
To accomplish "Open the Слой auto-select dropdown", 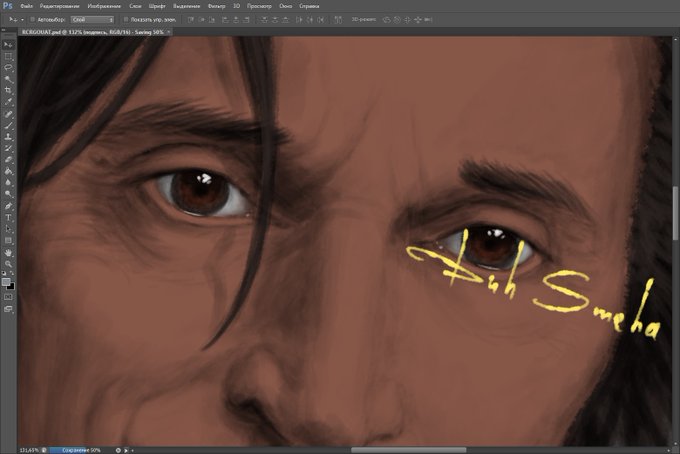I will pos(92,20).
